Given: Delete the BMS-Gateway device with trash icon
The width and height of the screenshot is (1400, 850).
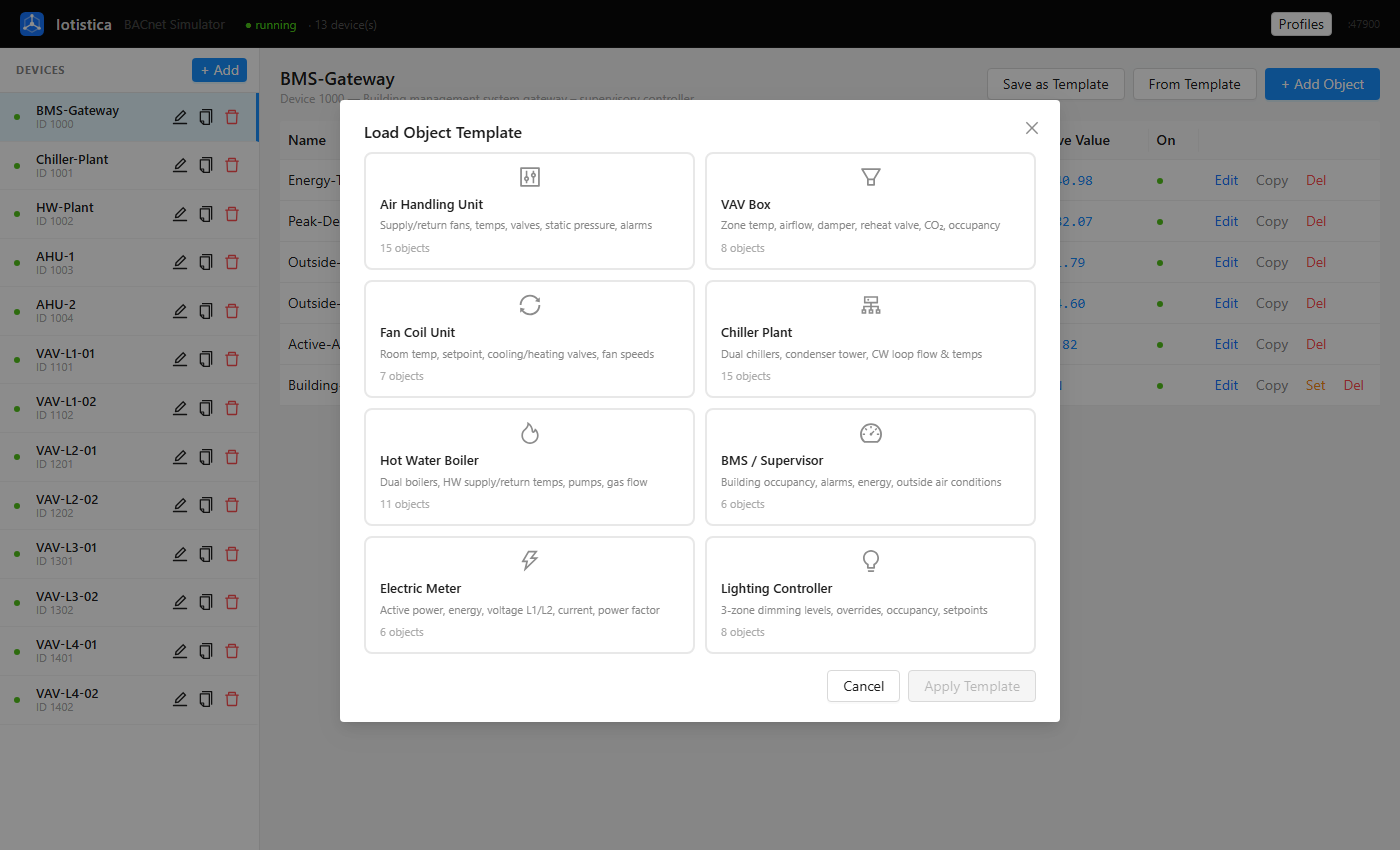Looking at the screenshot, I should point(232,117).
